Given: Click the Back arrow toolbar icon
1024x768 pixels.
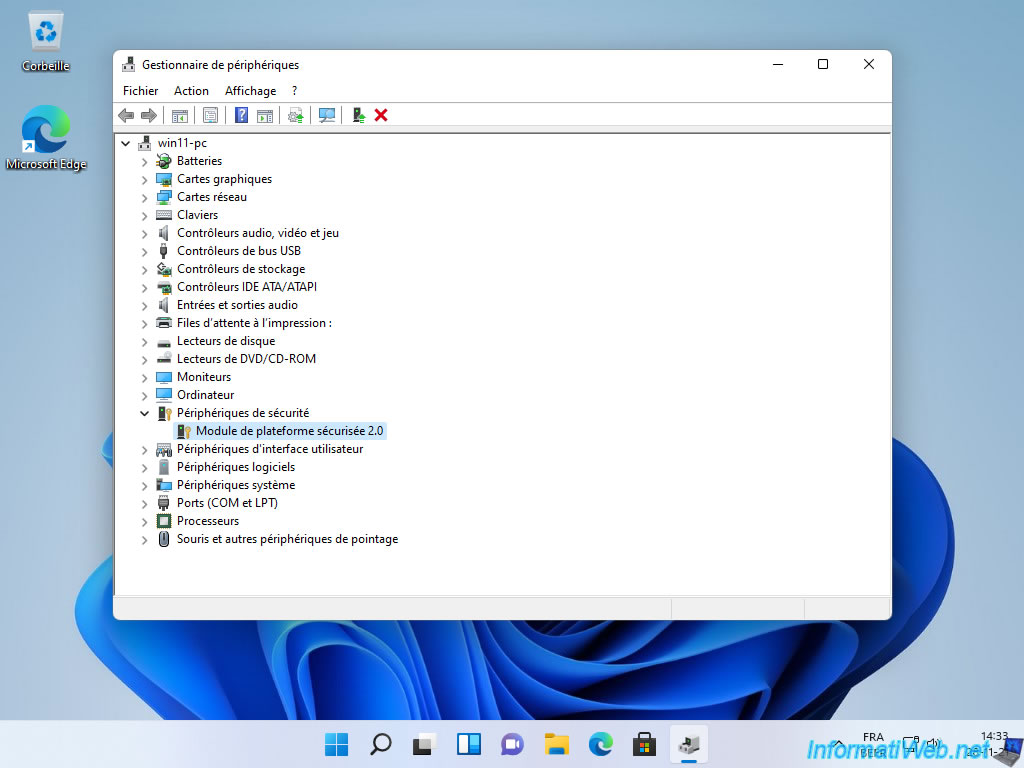Looking at the screenshot, I should point(126,116).
